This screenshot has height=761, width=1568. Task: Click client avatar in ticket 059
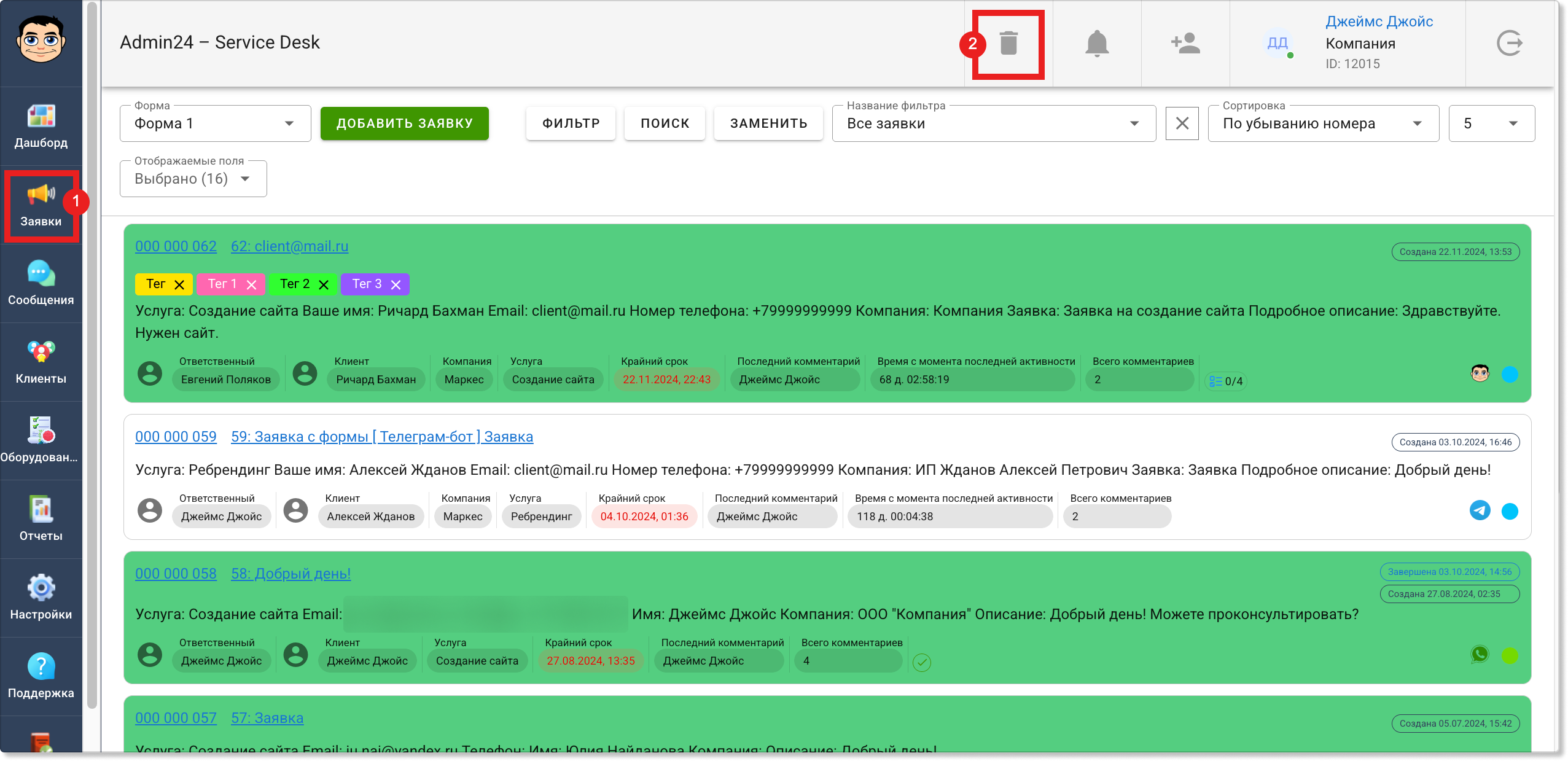click(x=295, y=510)
